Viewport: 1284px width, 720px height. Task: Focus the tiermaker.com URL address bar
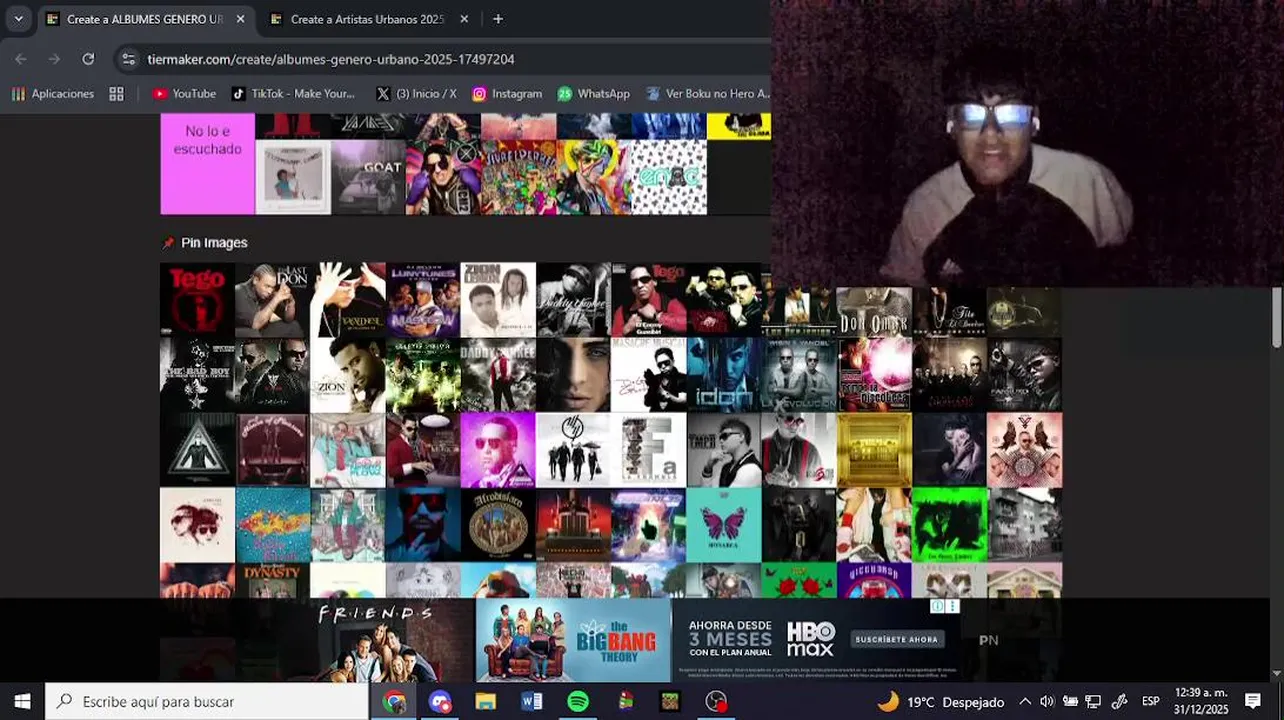[x=331, y=59]
